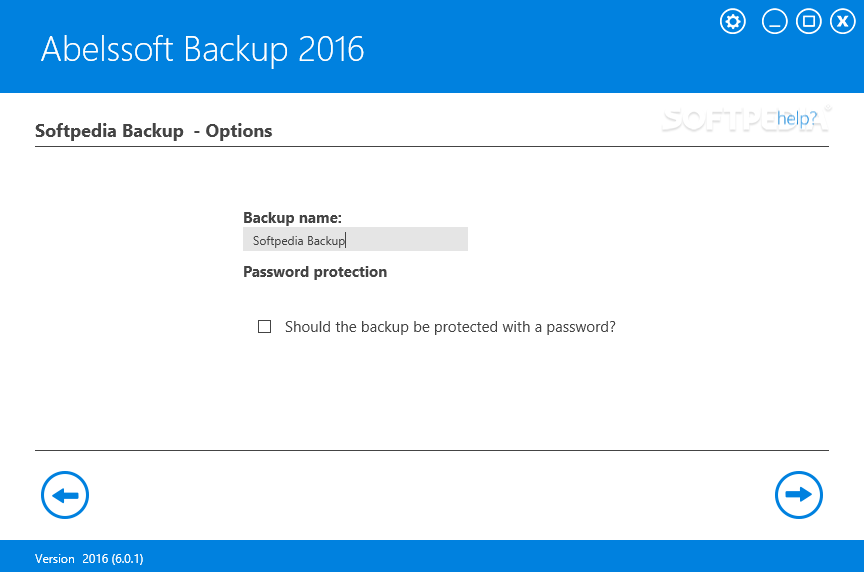Click the word 'Version' in the footer
The image size is (864, 572).
55,559
